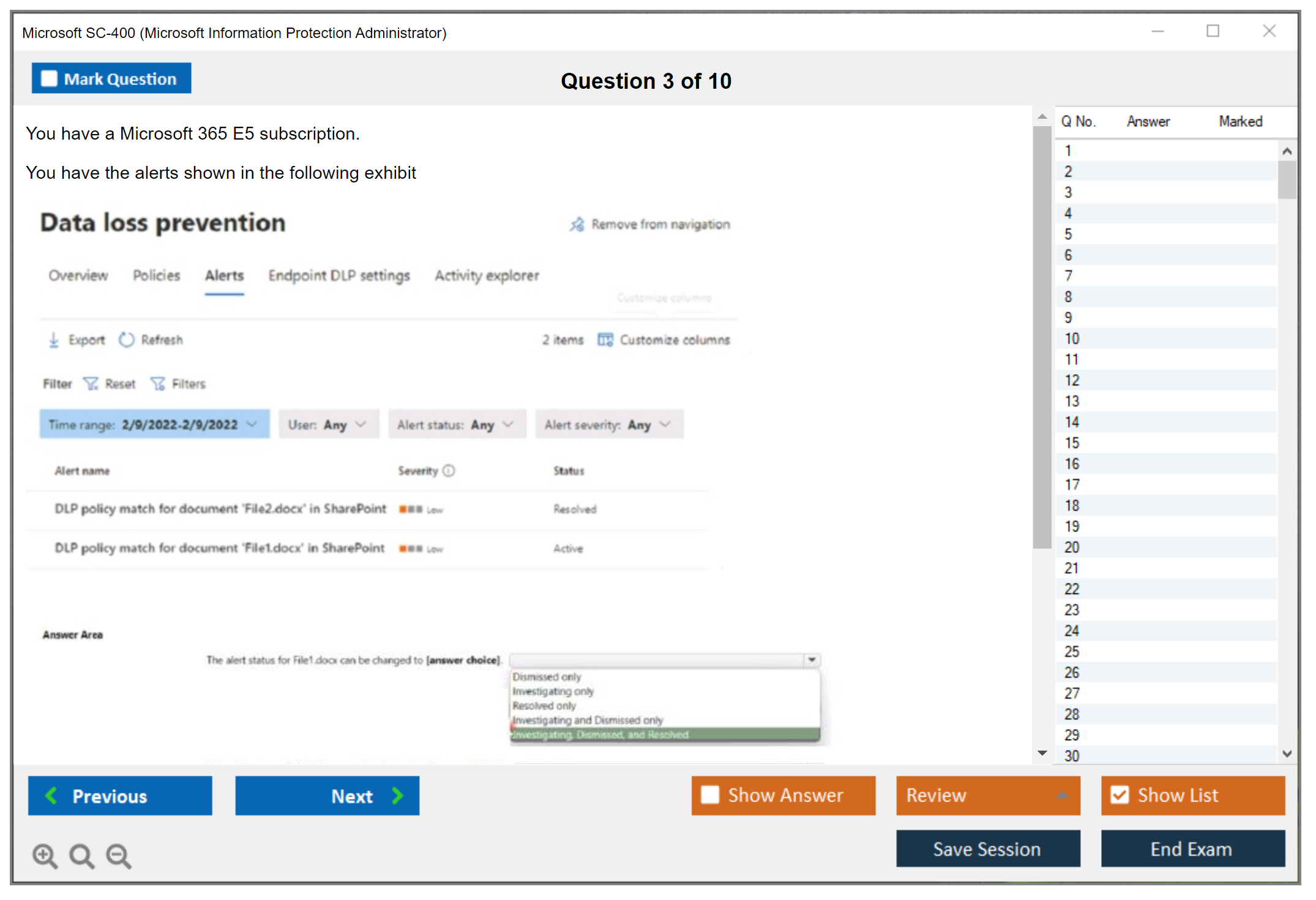The image size is (1316, 900).
Task: Check the Mark Question checkbox
Action: pyautogui.click(x=49, y=79)
